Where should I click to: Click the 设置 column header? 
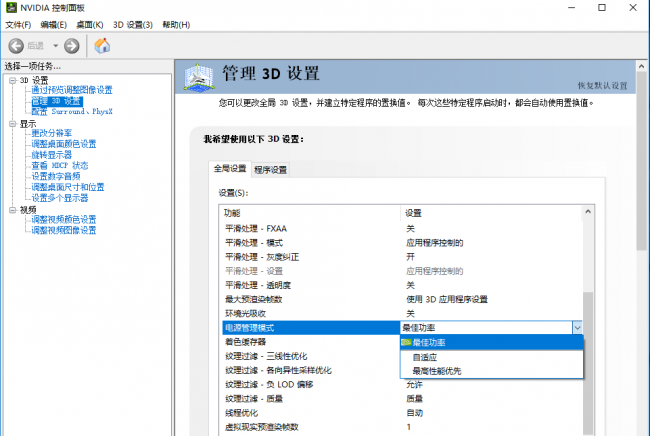[492, 213]
